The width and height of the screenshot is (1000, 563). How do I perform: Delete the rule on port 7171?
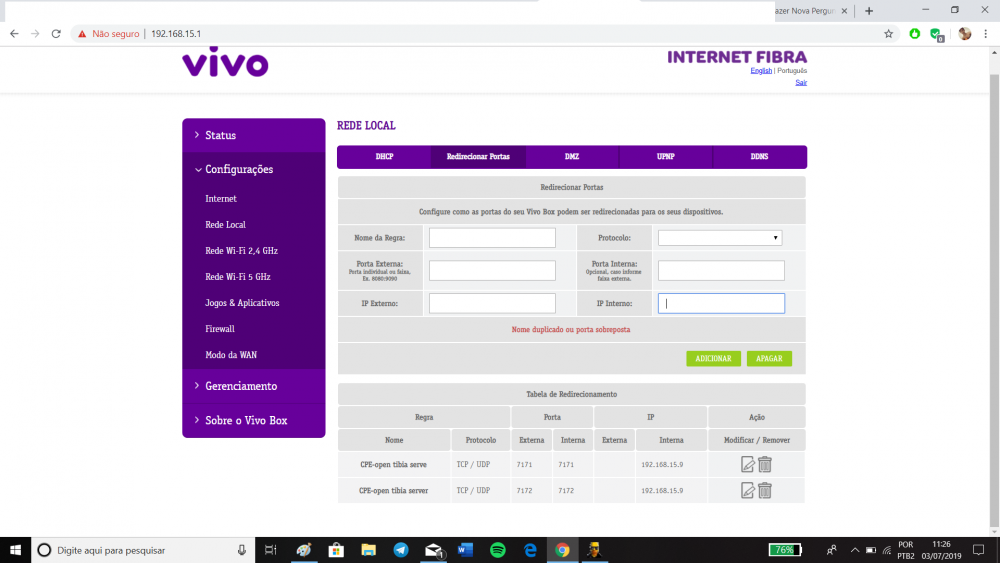(x=765, y=464)
